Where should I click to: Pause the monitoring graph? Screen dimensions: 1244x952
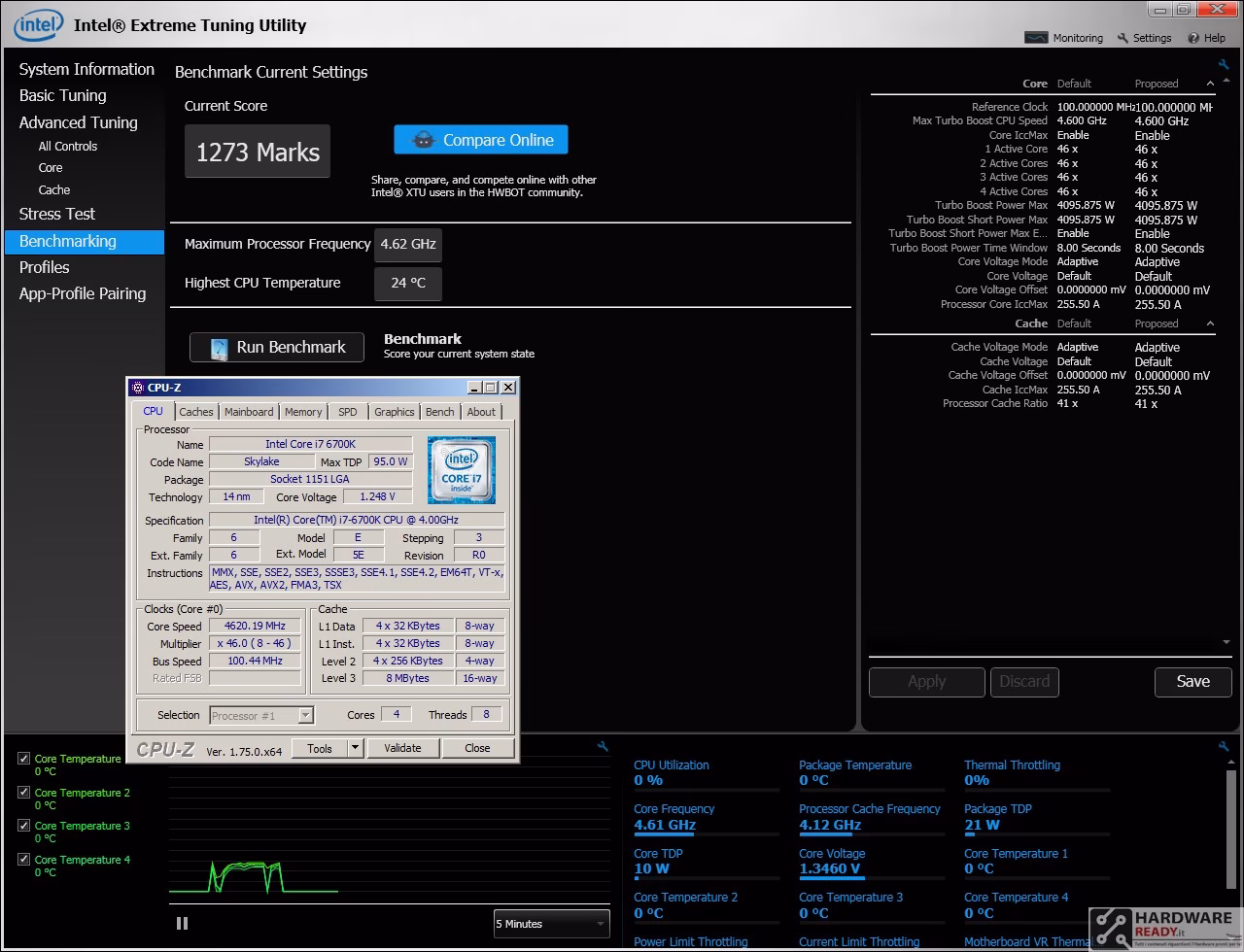click(x=182, y=923)
